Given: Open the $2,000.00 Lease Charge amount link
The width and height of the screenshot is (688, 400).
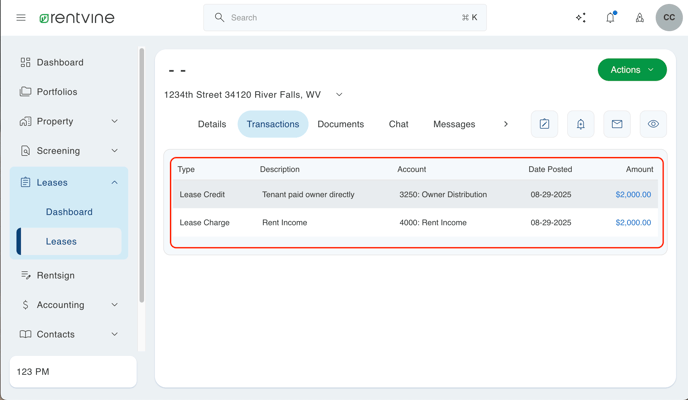Looking at the screenshot, I should pos(632,223).
